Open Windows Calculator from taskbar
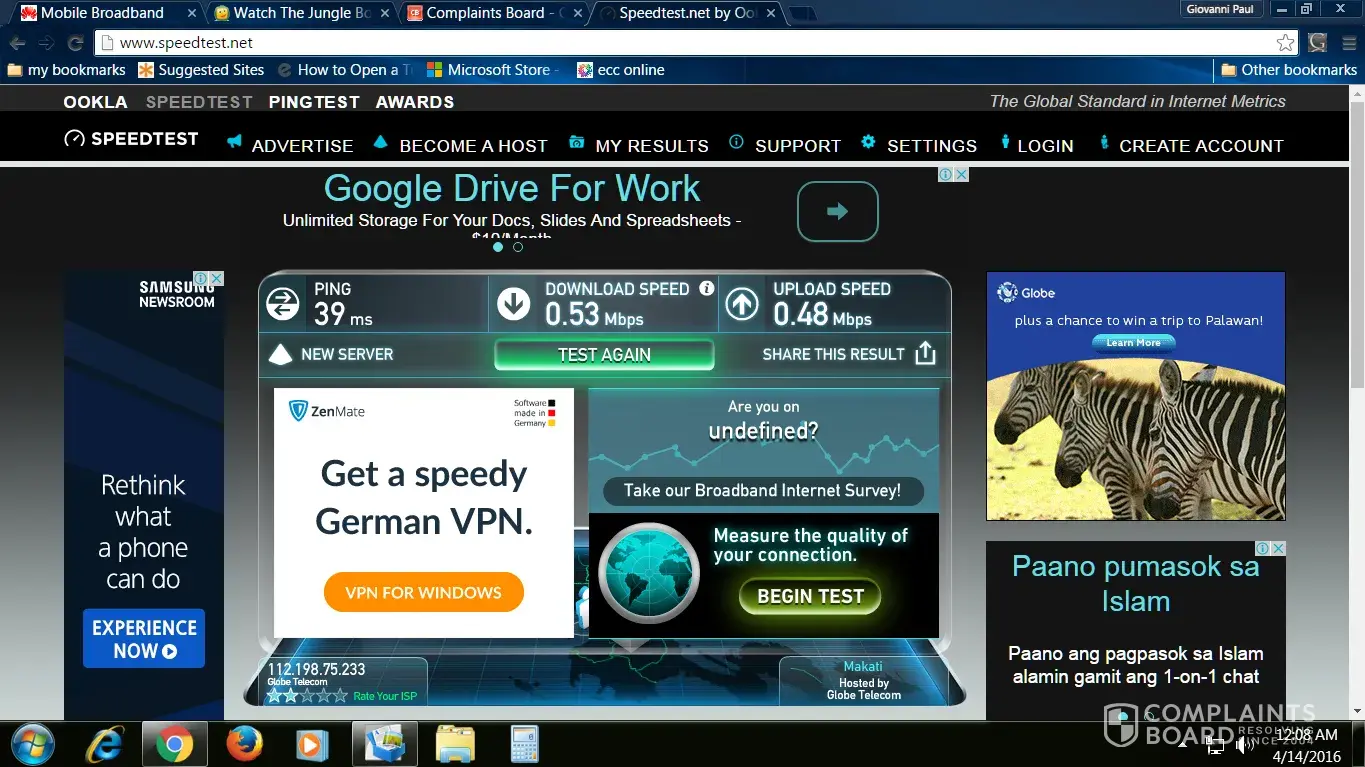Viewport: 1365px width, 767px height. point(524,744)
